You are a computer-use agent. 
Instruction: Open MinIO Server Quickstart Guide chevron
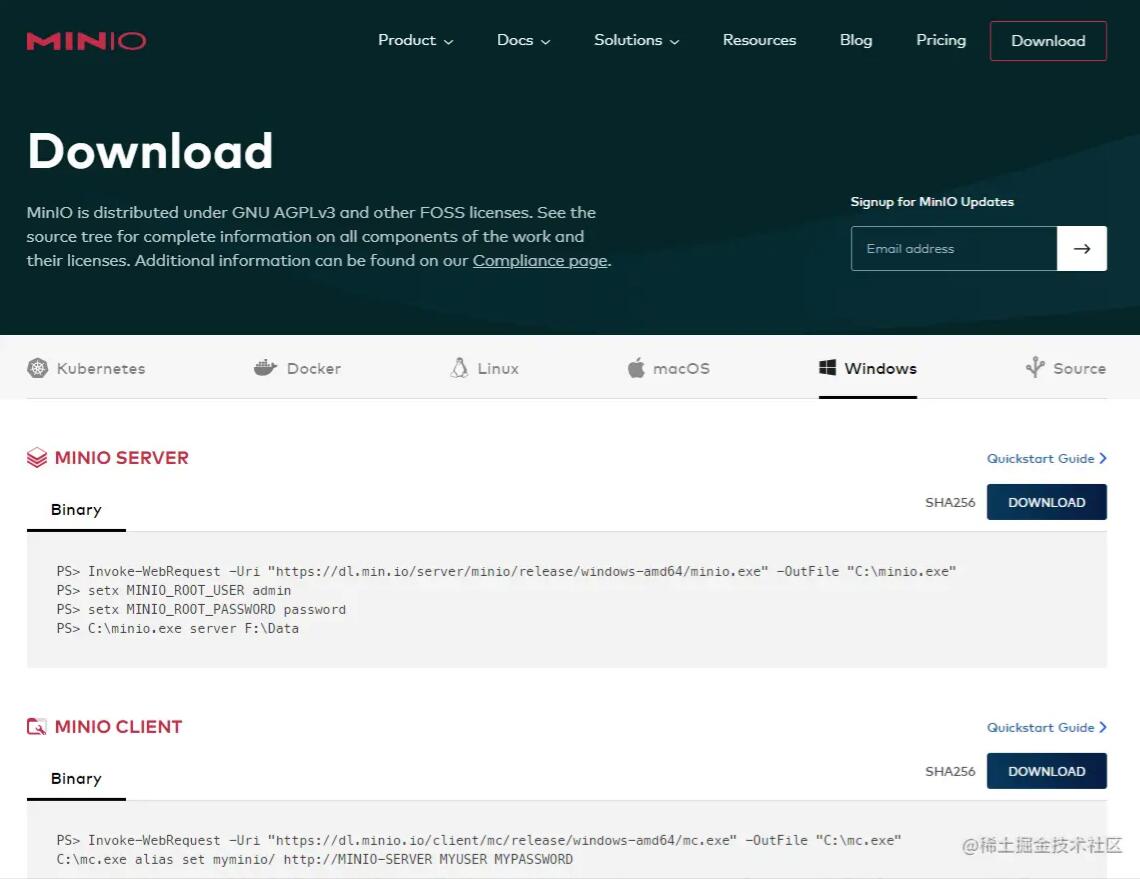[1103, 458]
